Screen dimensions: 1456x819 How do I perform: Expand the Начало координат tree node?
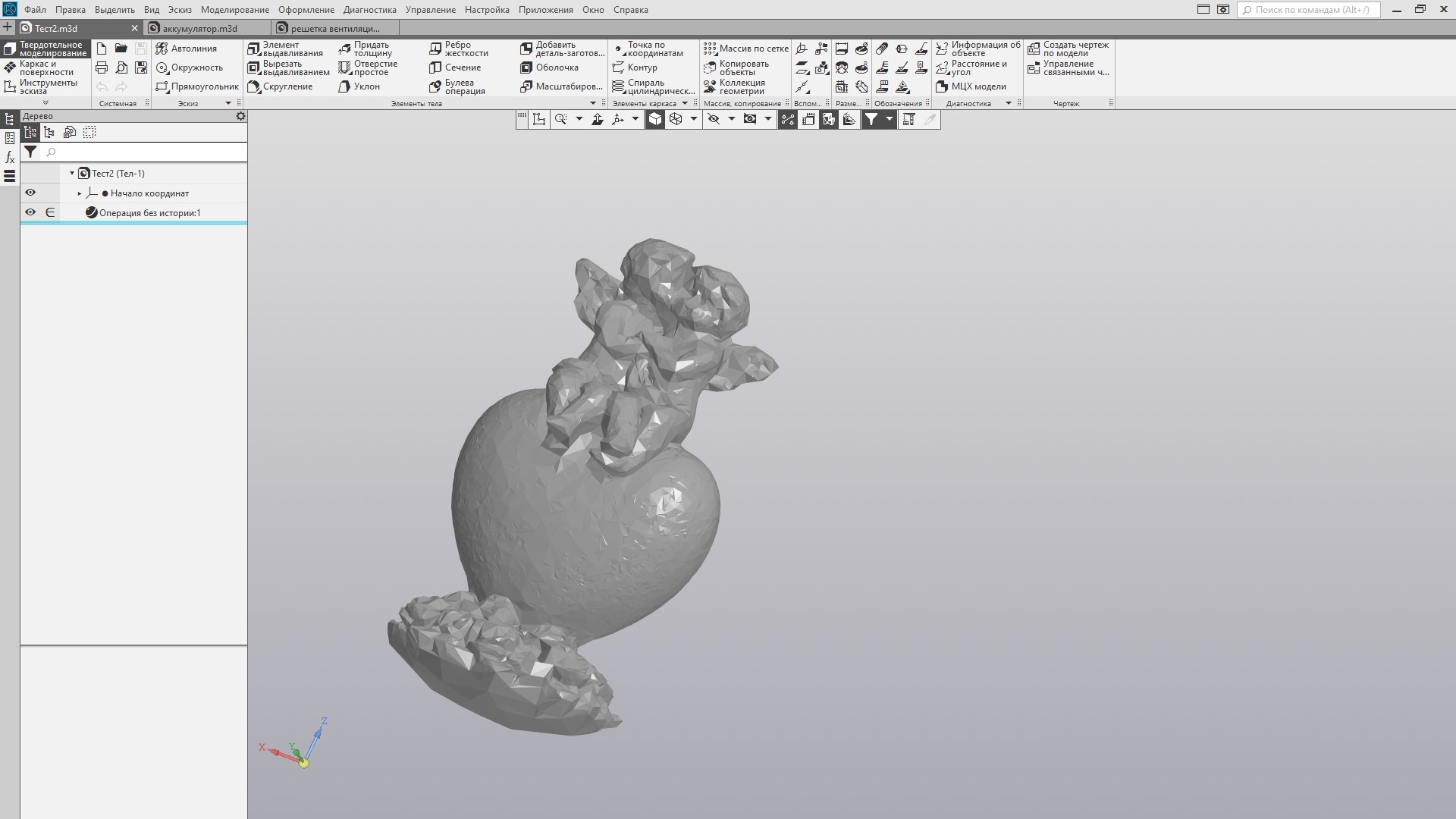80,193
